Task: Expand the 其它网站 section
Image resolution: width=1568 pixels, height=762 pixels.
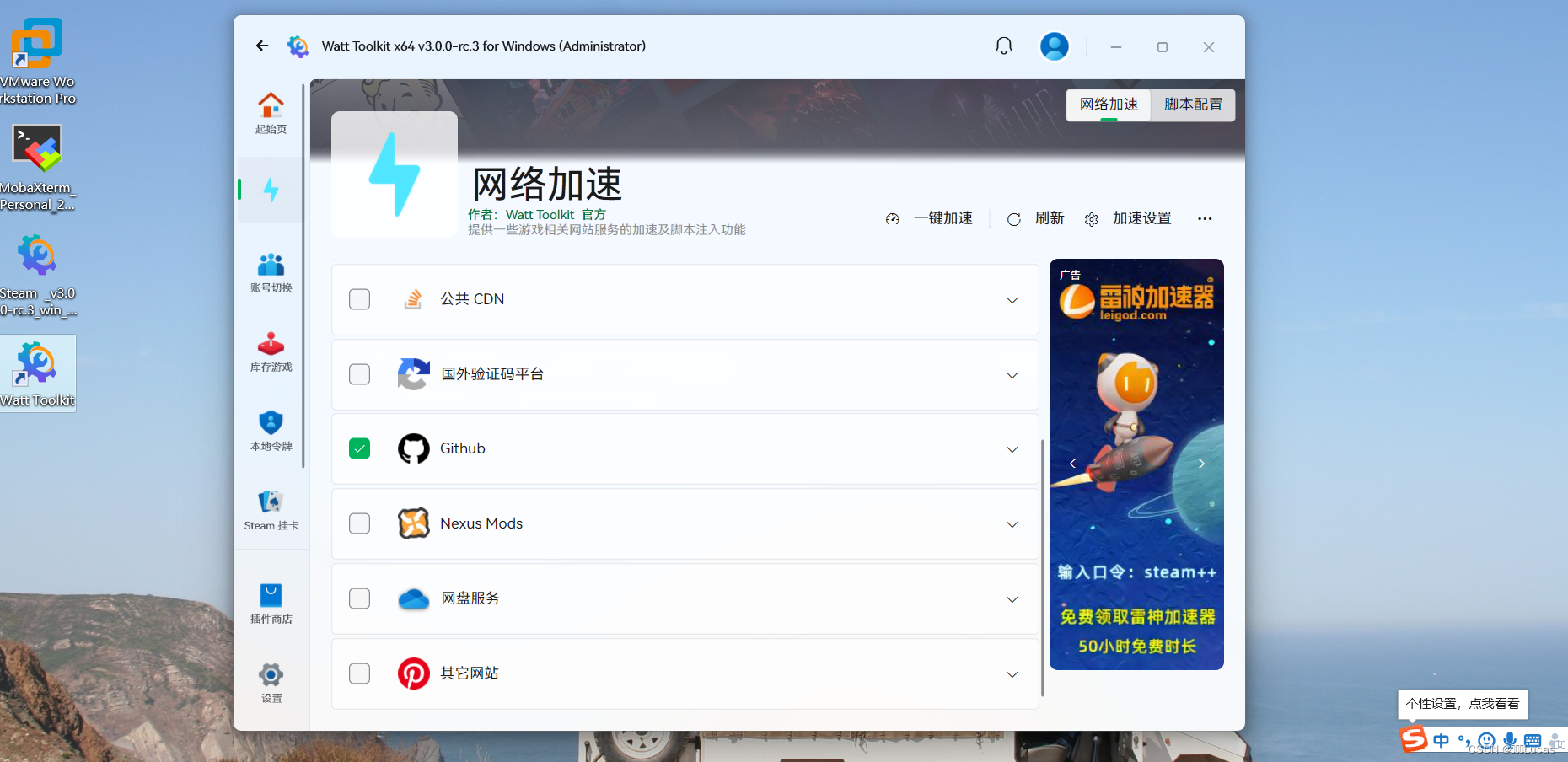Action: tap(1012, 673)
